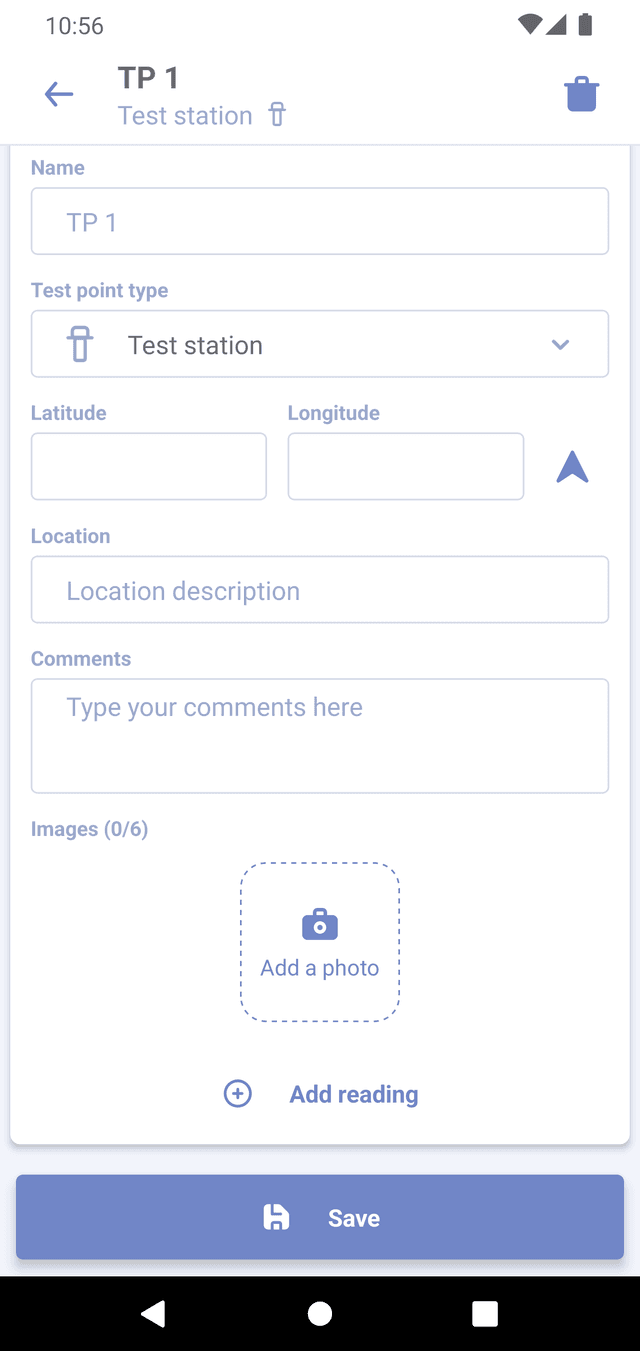
Task: Select the Longitude input field
Action: tap(406, 466)
